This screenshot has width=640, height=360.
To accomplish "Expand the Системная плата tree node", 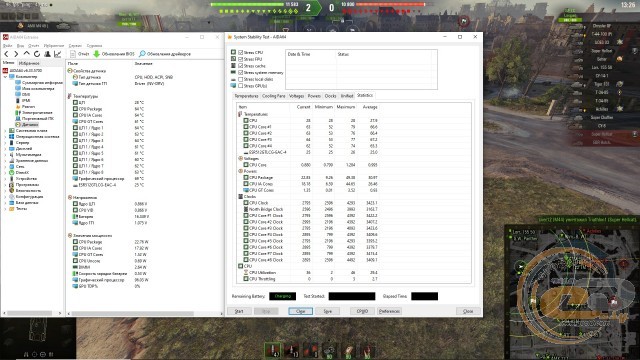I will (5, 131).
